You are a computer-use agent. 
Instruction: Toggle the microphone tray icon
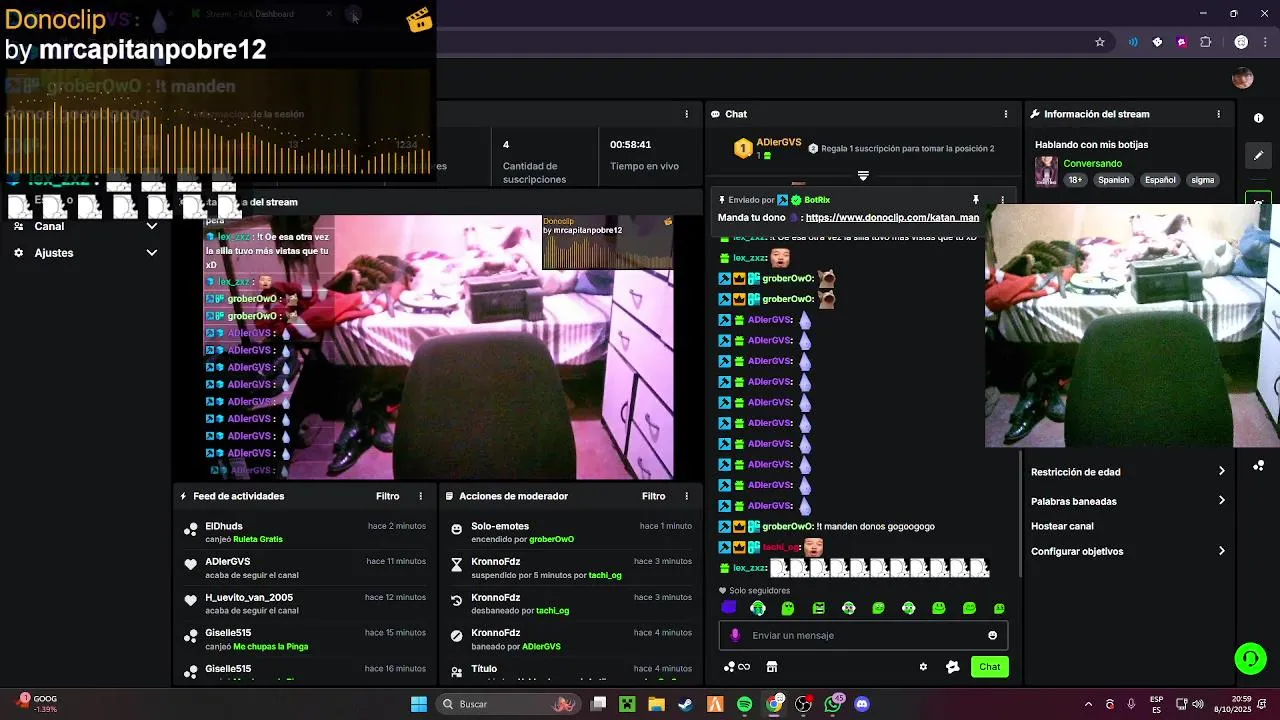(x=1131, y=704)
